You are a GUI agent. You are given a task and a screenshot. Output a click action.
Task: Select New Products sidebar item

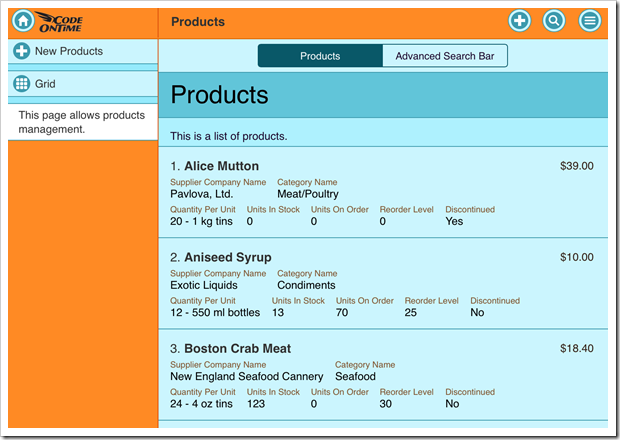83,51
